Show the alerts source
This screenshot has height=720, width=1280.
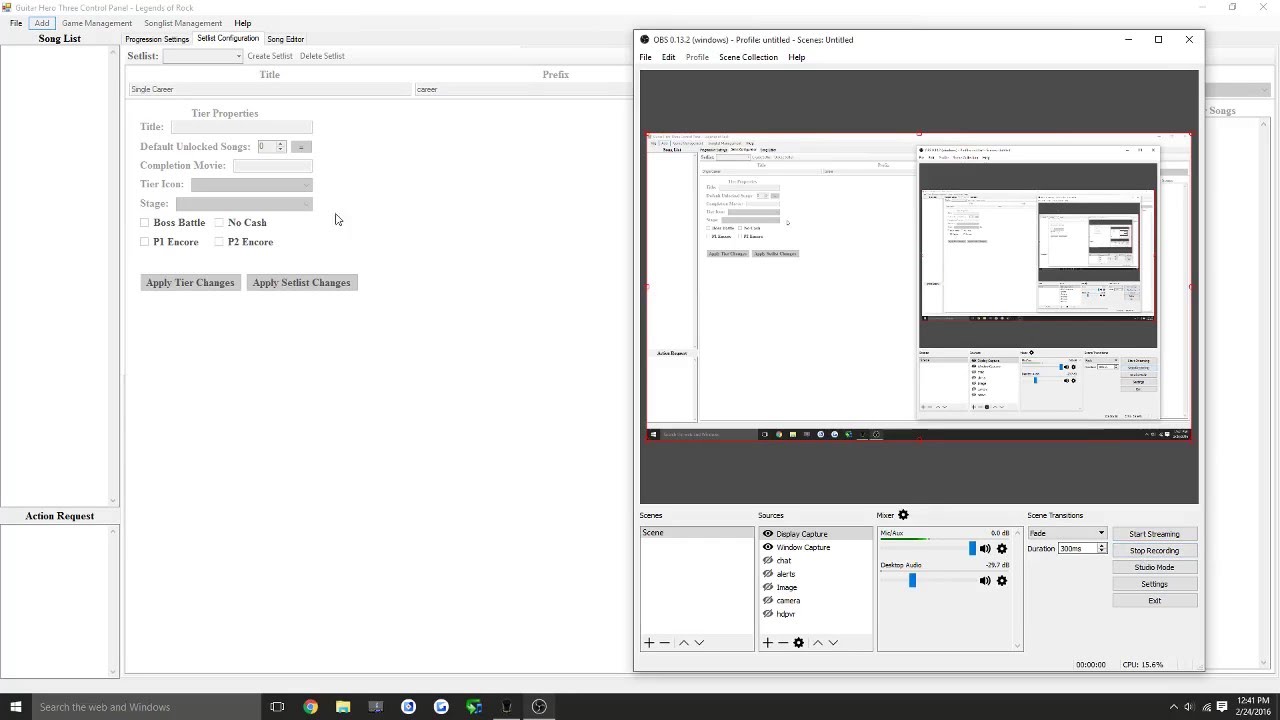[x=768, y=574]
